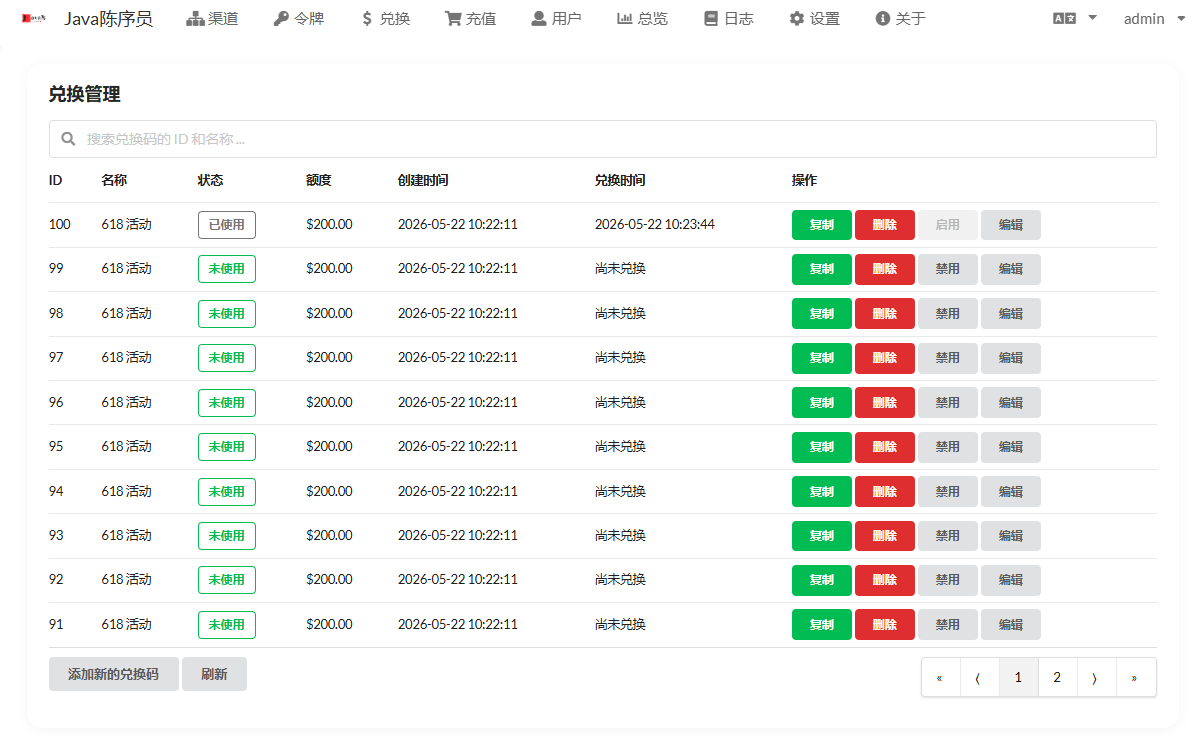Copy redemption code ID 95

822,447
